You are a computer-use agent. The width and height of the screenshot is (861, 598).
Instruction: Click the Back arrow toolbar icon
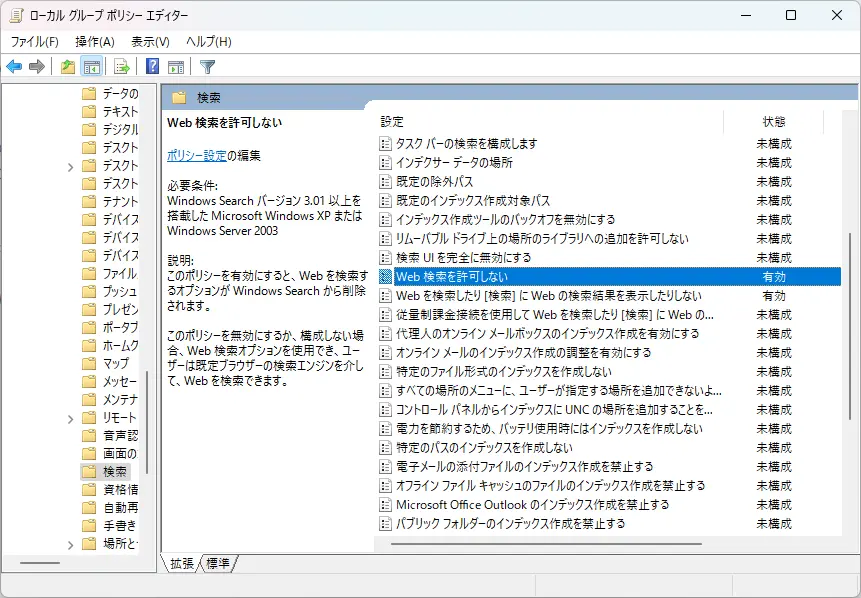coord(14,67)
